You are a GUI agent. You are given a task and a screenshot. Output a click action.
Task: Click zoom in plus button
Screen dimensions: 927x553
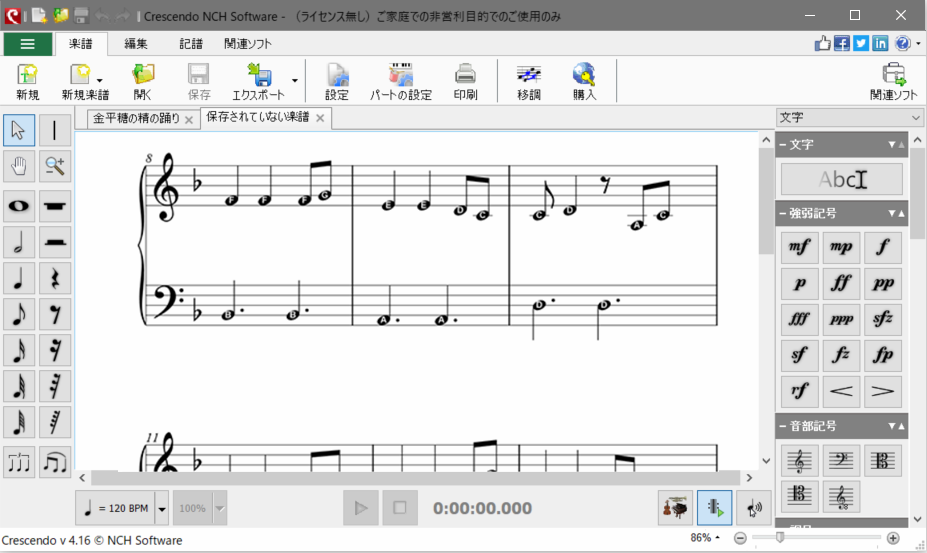click(x=893, y=538)
